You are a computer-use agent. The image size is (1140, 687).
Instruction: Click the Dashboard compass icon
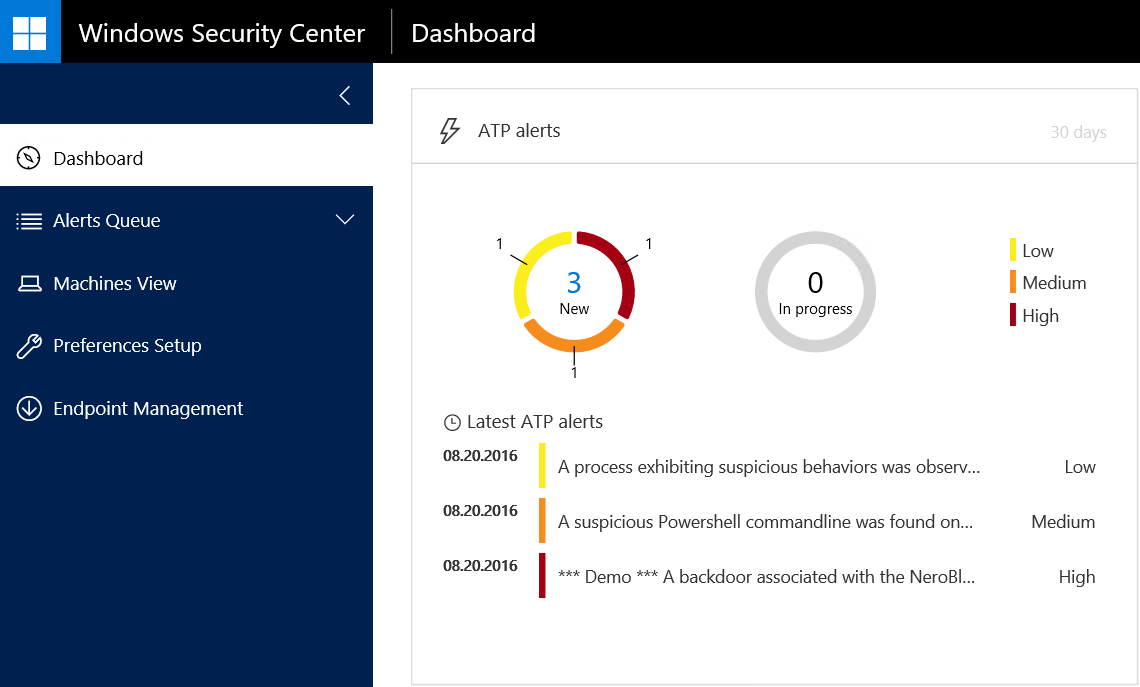tap(29, 158)
